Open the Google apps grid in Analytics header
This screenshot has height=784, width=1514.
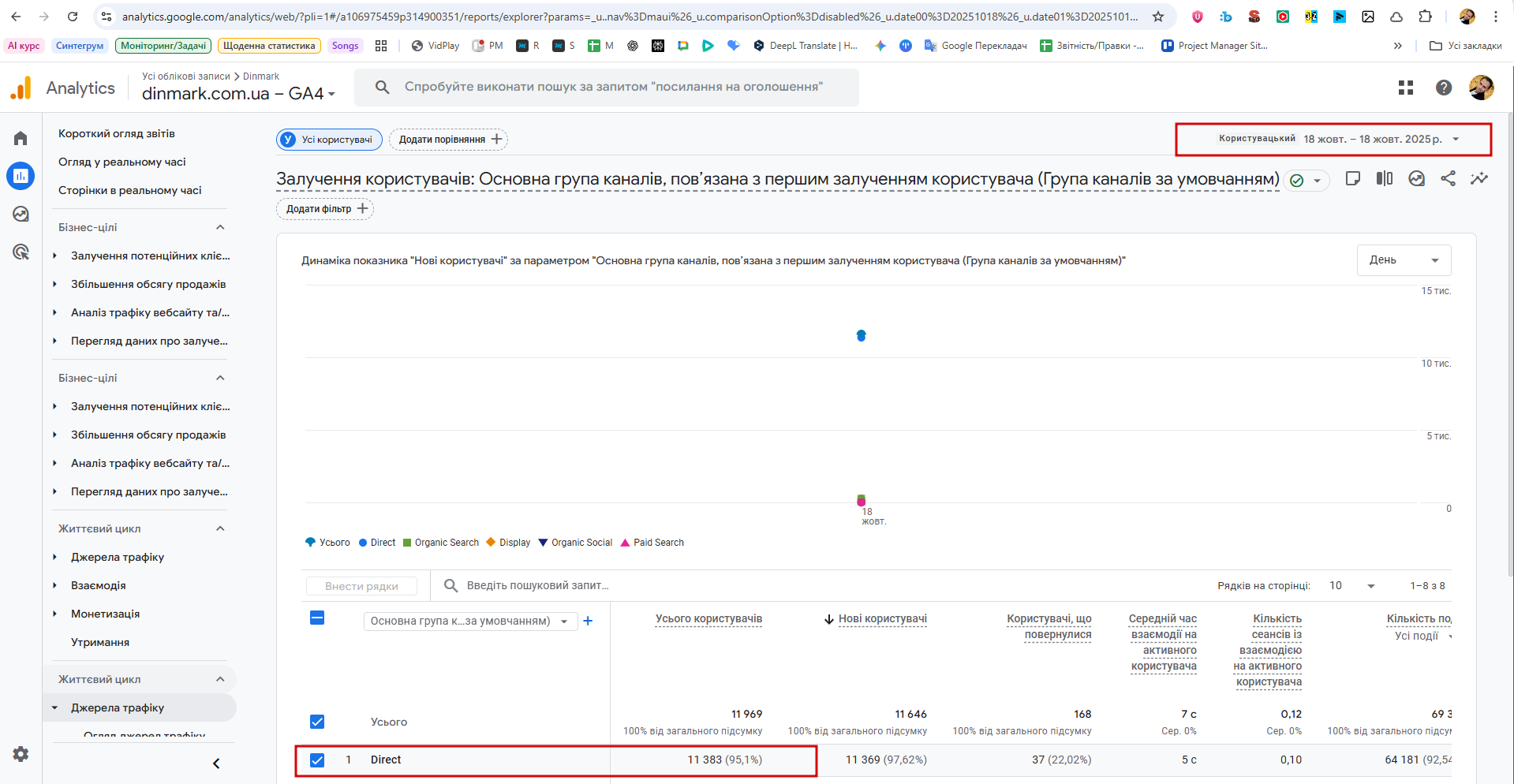(x=1406, y=88)
